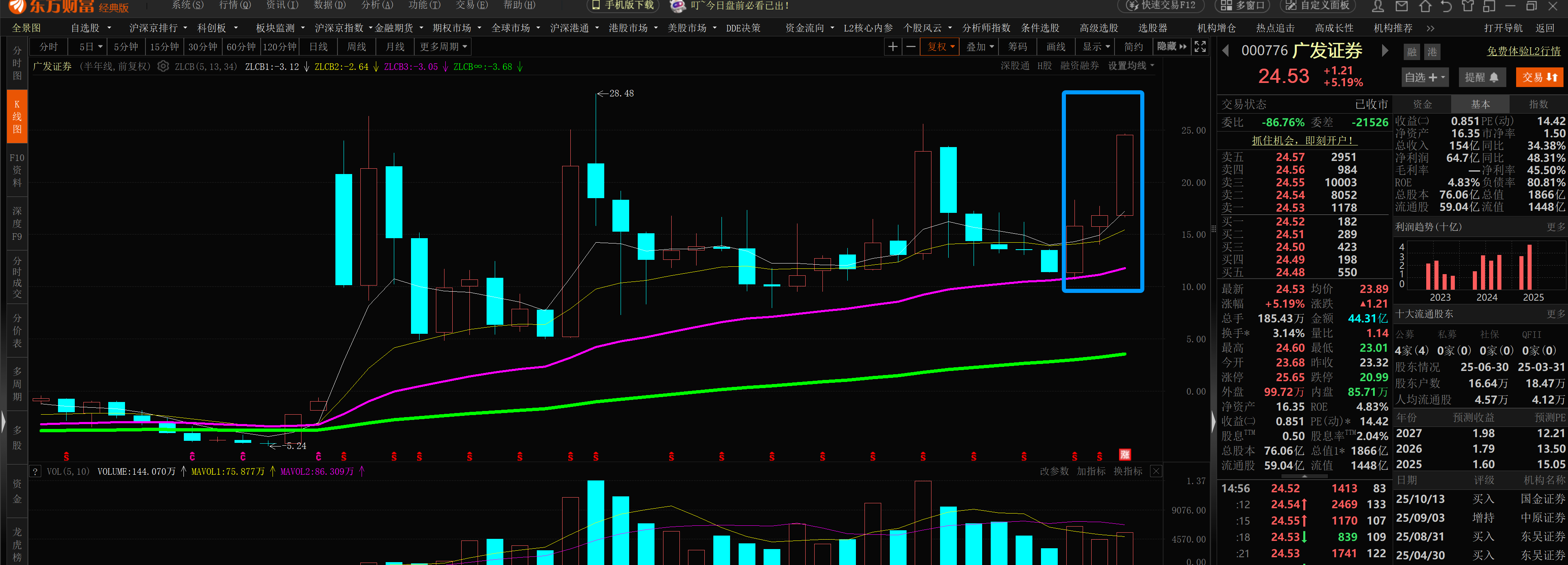
Task: Go to home page icon
Action: 1425,6
